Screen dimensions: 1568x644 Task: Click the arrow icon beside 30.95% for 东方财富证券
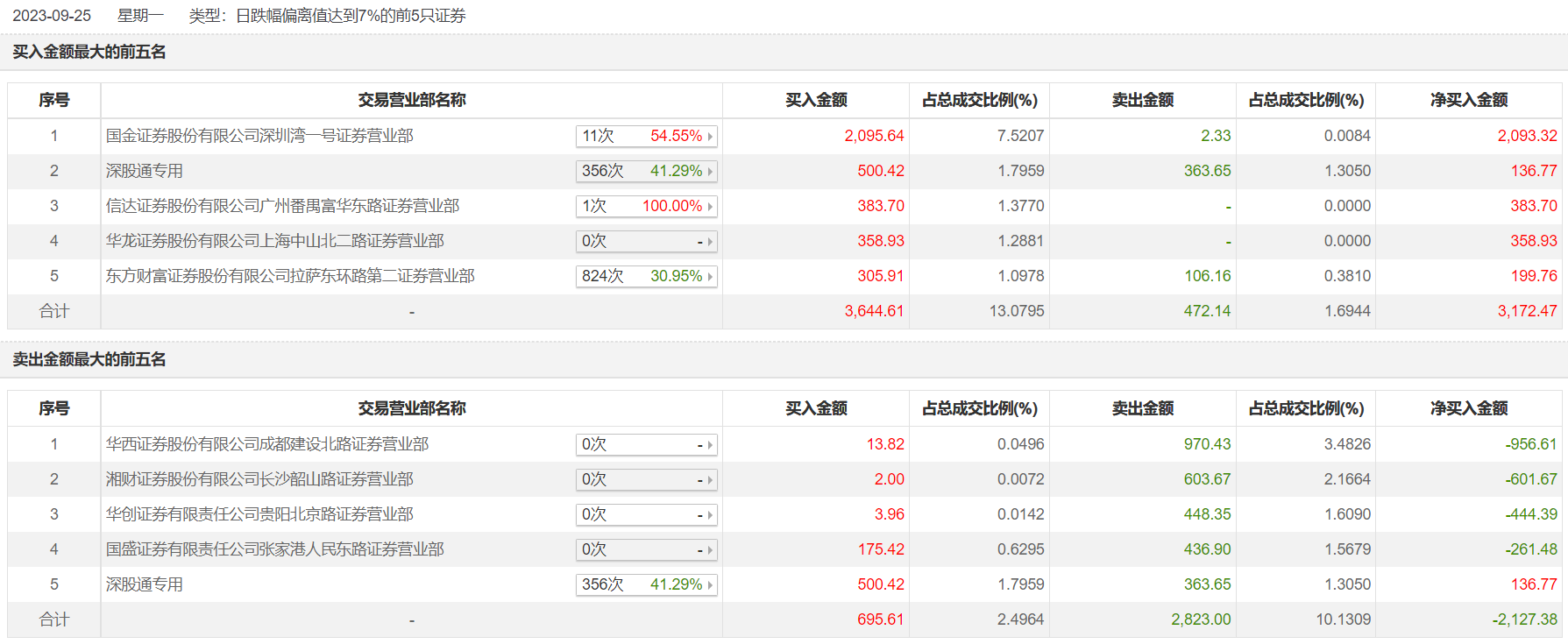click(710, 277)
